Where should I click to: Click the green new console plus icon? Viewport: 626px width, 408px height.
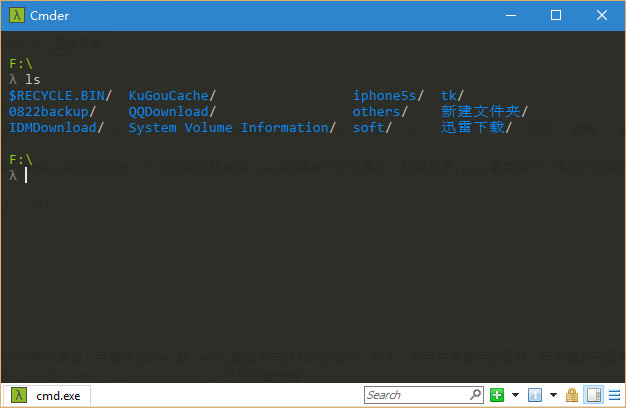click(498, 395)
